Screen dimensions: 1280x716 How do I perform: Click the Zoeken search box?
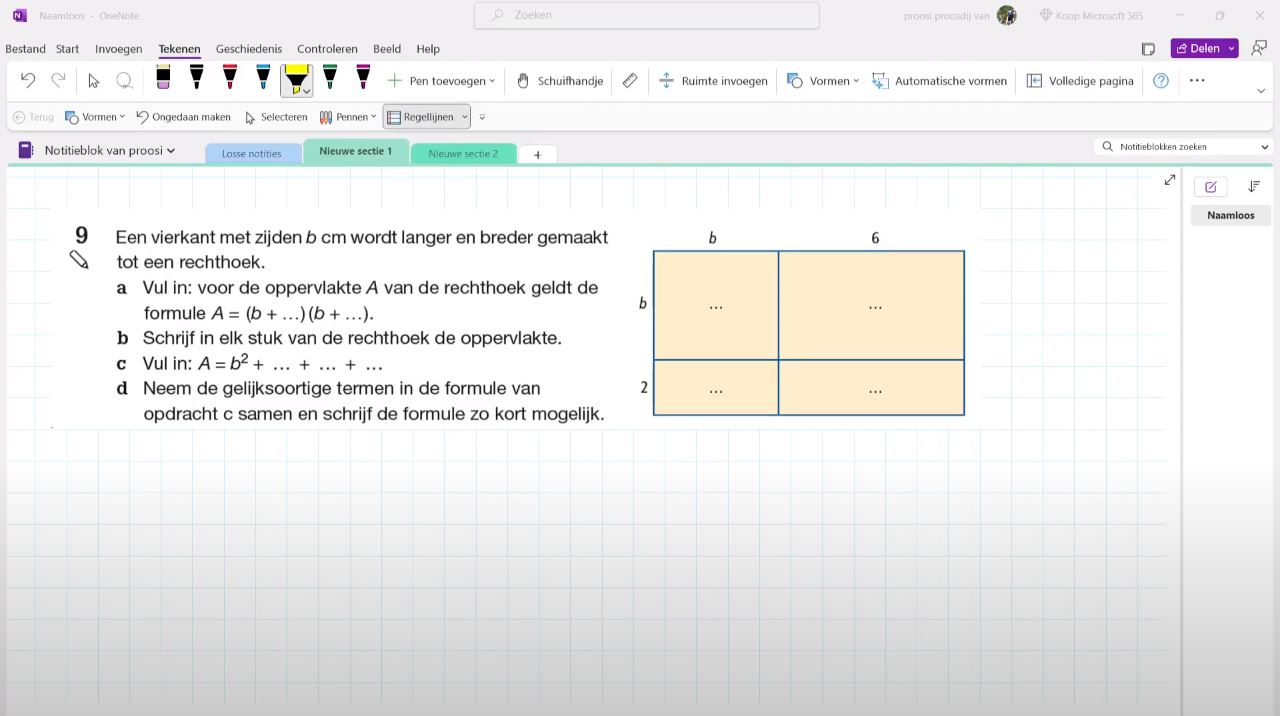pyautogui.click(x=646, y=15)
